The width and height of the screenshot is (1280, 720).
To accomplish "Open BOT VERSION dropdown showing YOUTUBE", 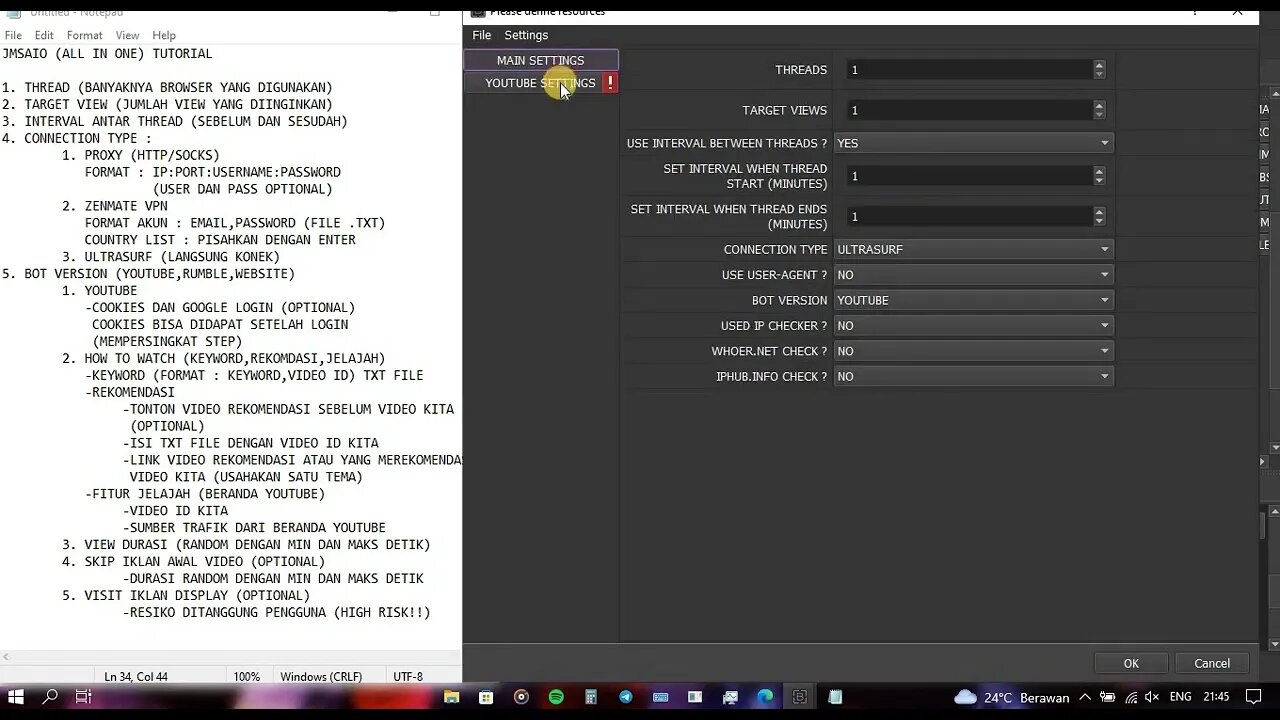I will [x=973, y=300].
